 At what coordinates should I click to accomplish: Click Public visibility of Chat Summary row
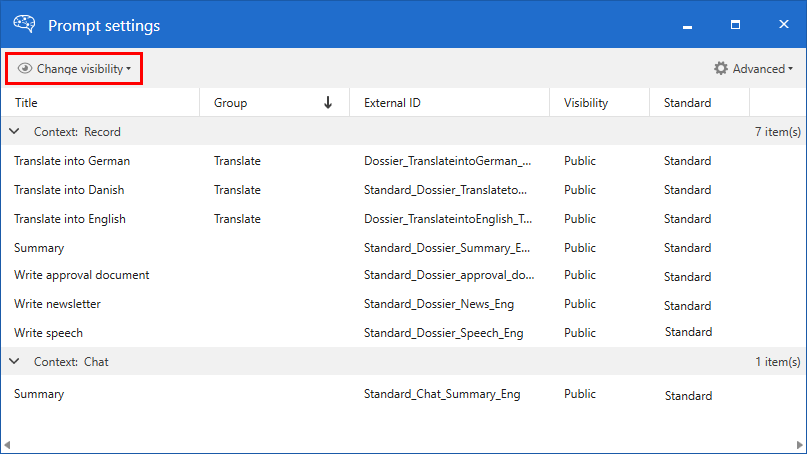pyautogui.click(x=580, y=394)
